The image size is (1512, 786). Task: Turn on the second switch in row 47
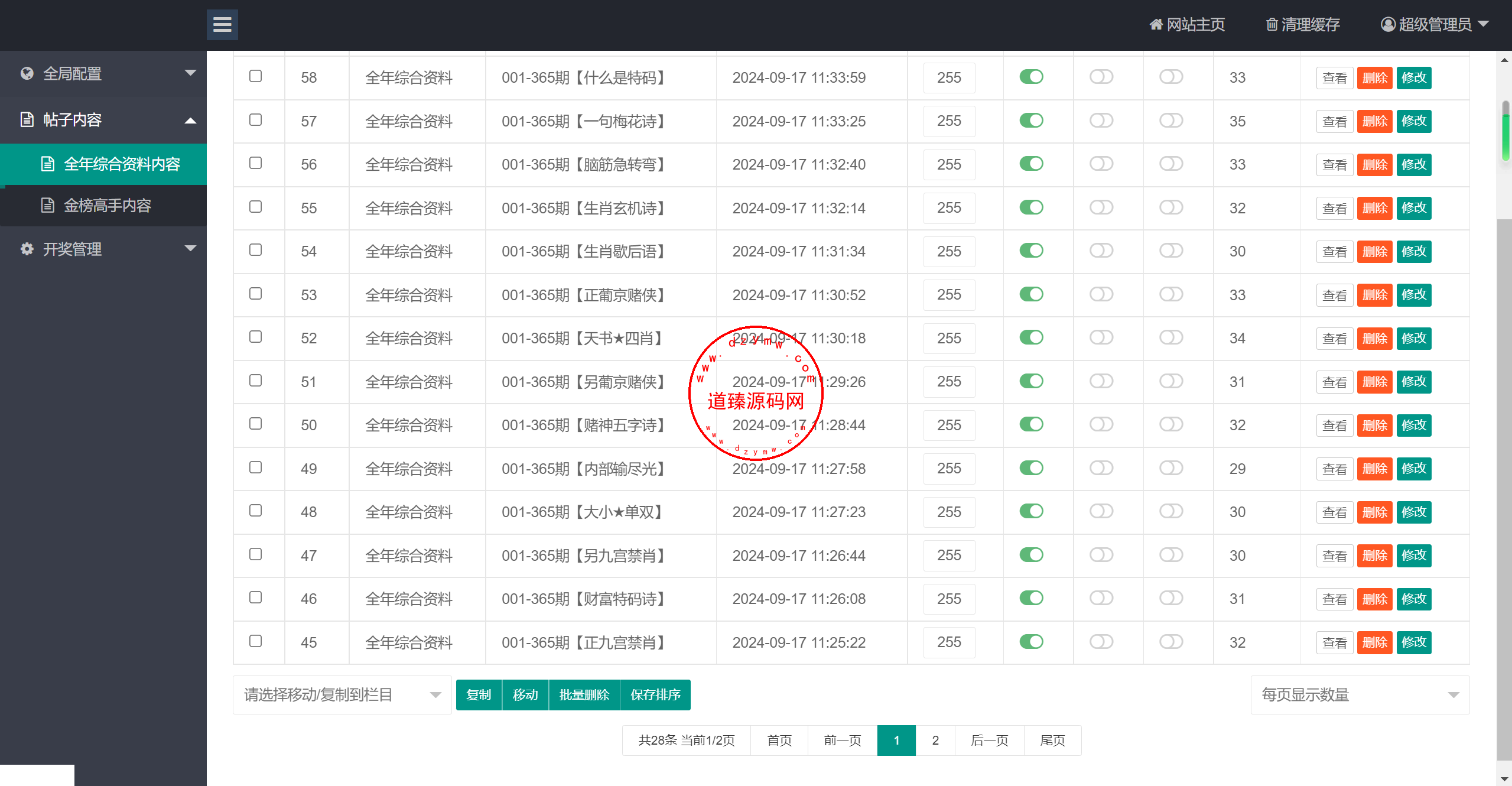[1101, 555]
